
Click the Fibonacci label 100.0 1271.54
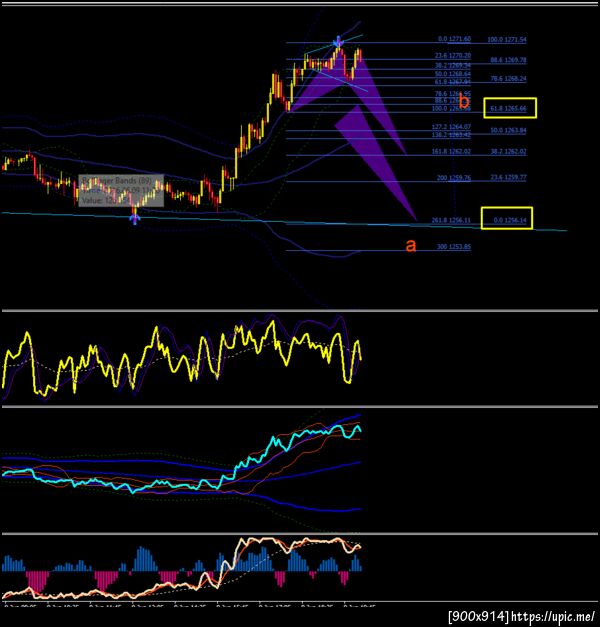507,40
